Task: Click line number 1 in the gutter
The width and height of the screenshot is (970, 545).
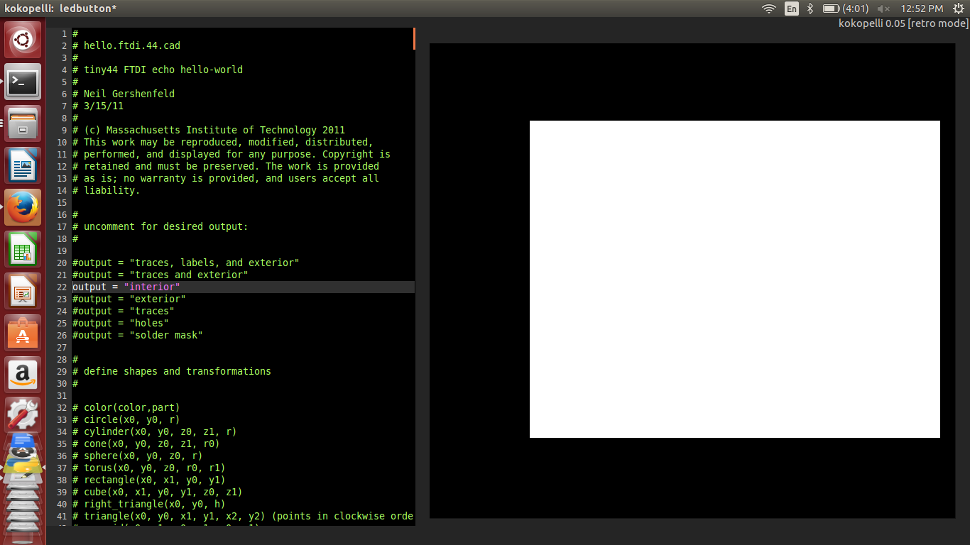Action: click(x=64, y=34)
